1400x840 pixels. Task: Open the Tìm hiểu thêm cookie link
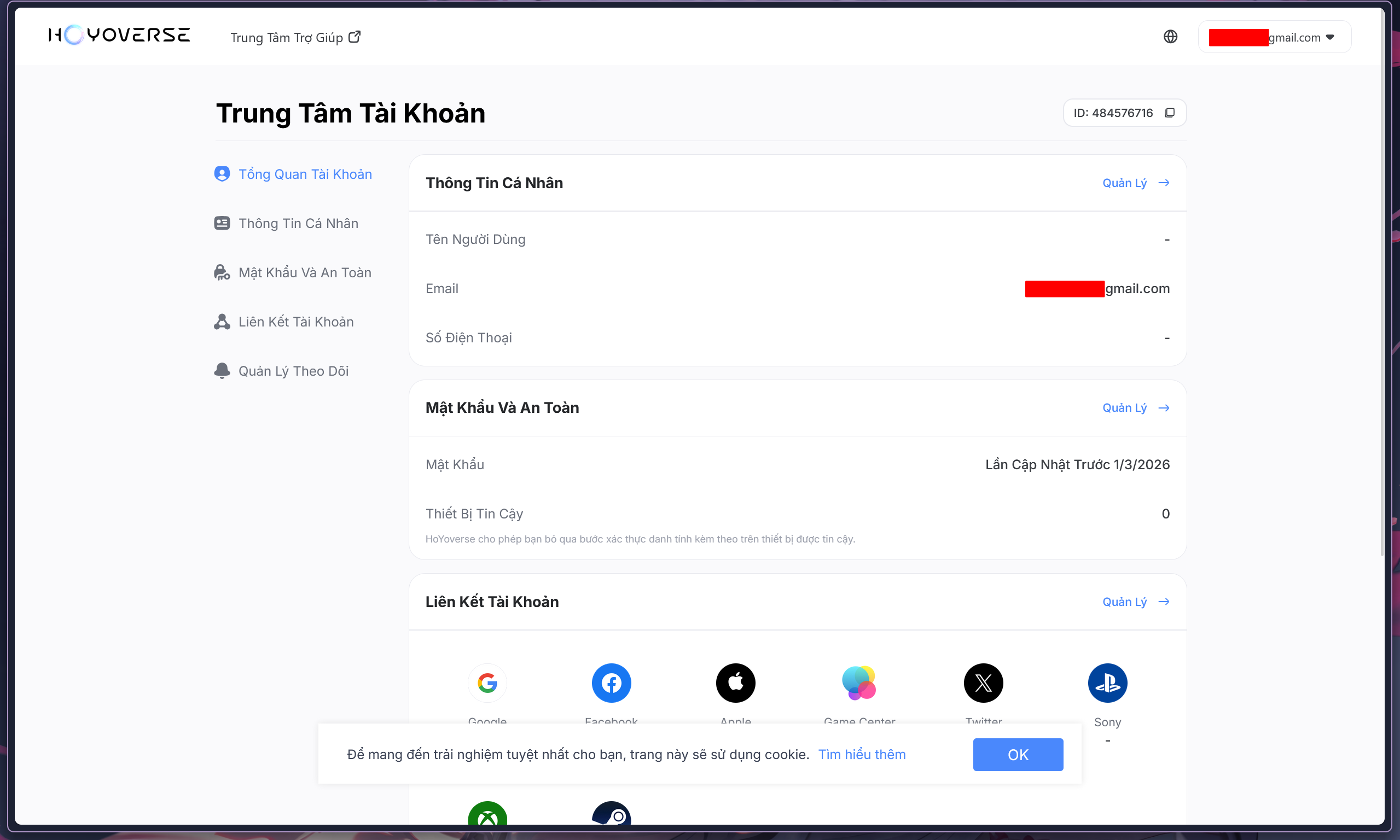coord(862,754)
